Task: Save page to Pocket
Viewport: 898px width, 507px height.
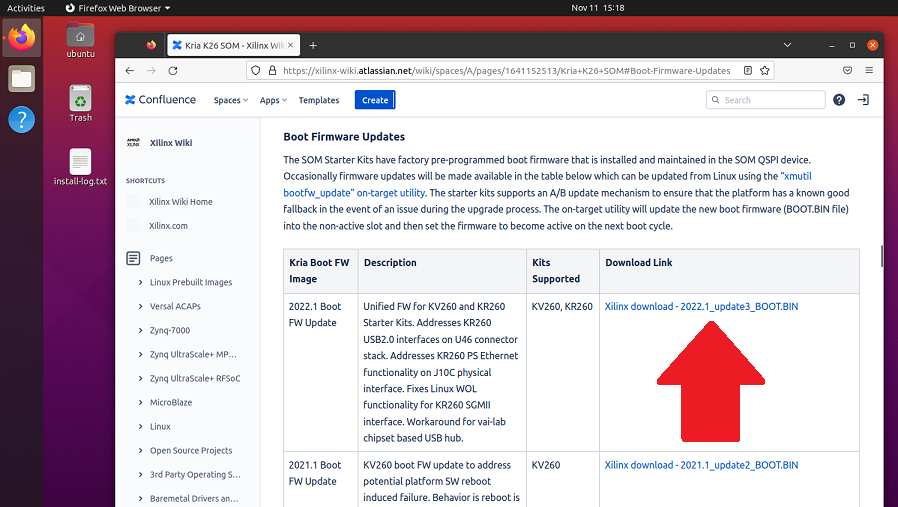Action: [848, 70]
